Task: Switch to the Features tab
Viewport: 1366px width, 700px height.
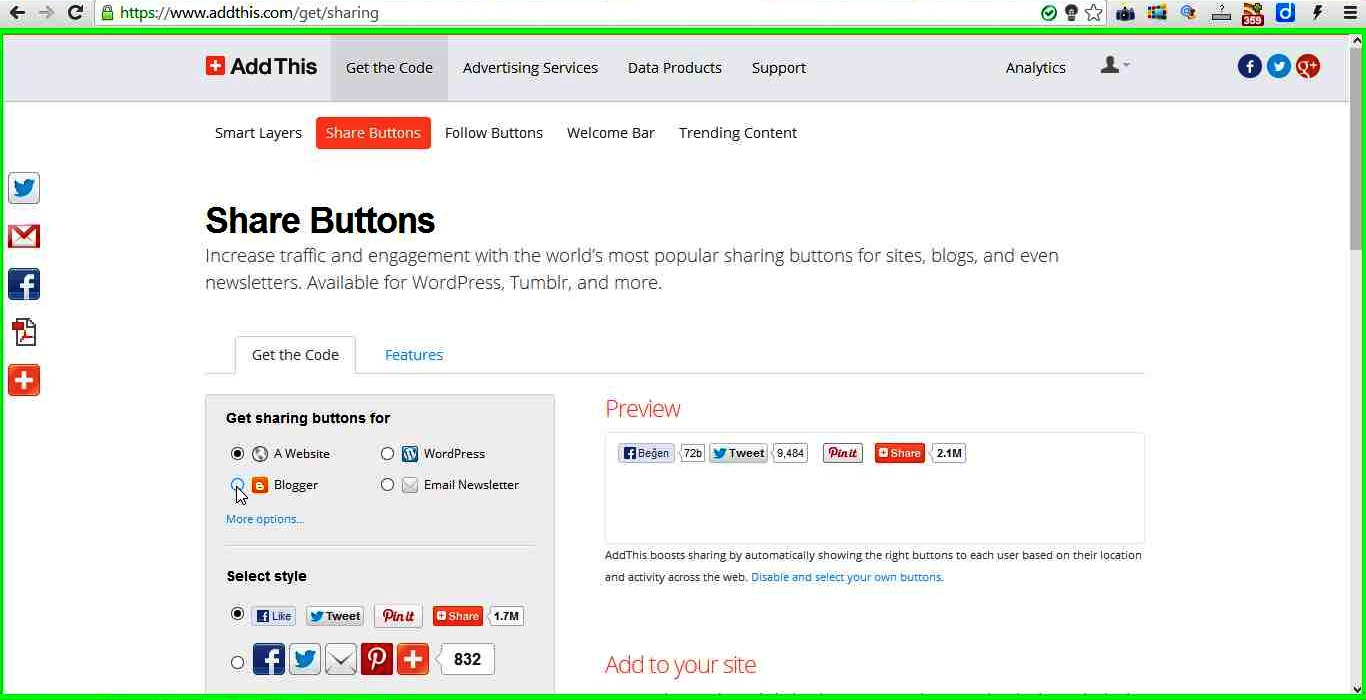Action: pyautogui.click(x=414, y=355)
